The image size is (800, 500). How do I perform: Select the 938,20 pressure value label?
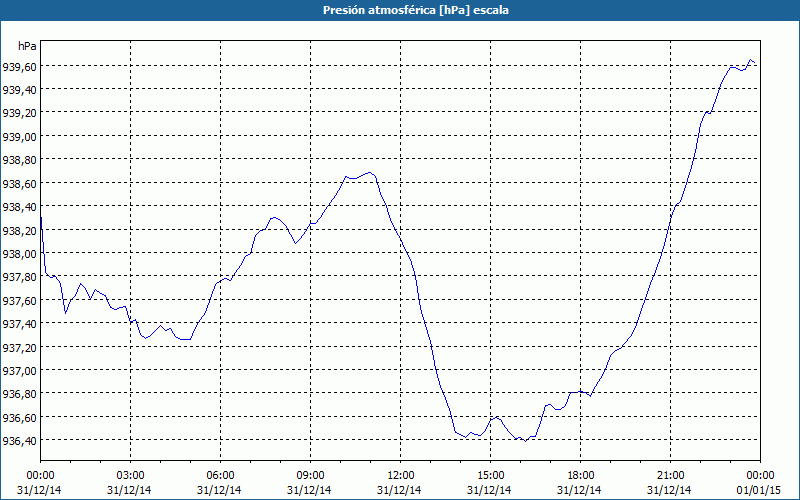click(19, 231)
